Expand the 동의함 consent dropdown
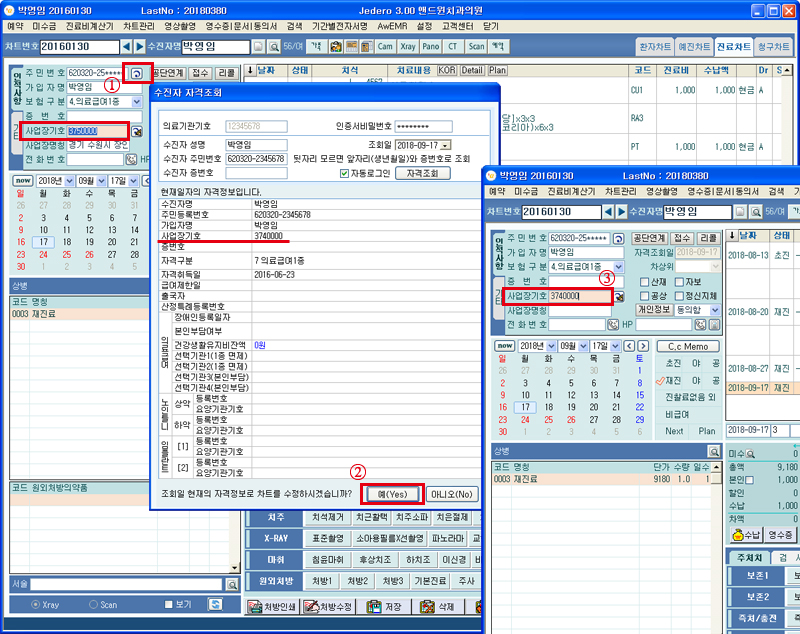The height and width of the screenshot is (634, 800). [714, 311]
